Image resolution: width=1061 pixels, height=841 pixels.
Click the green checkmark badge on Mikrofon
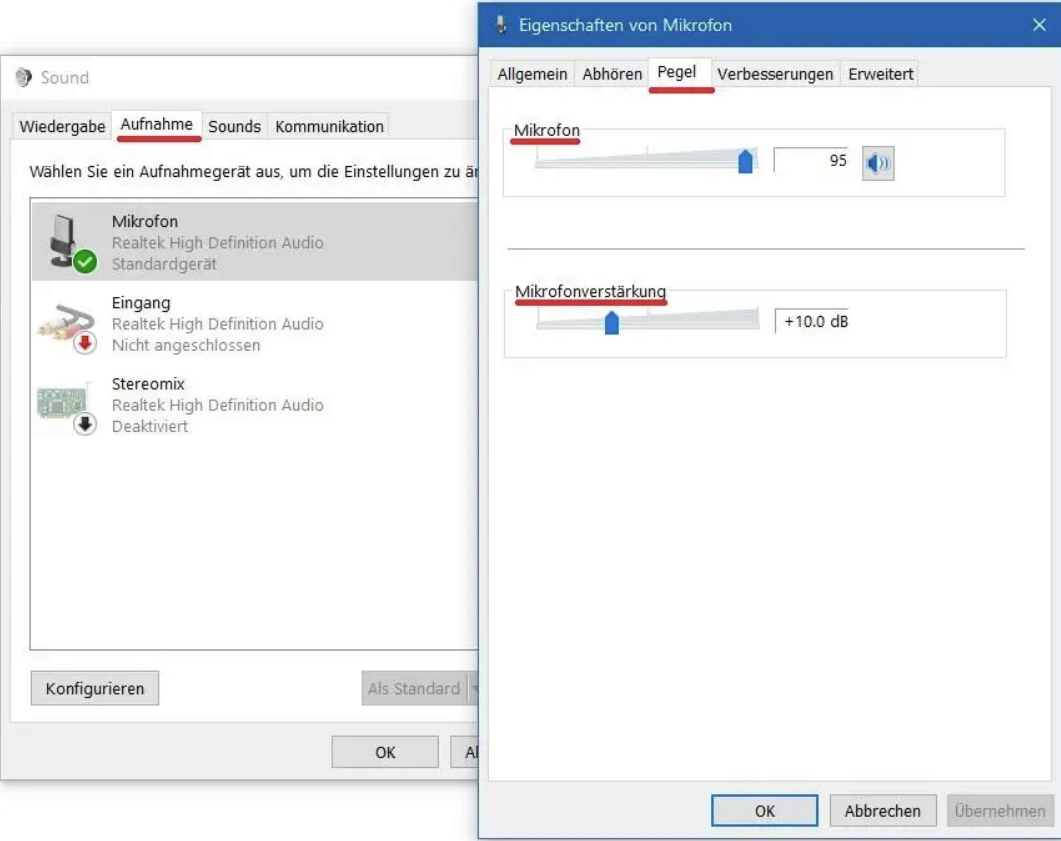point(85,261)
